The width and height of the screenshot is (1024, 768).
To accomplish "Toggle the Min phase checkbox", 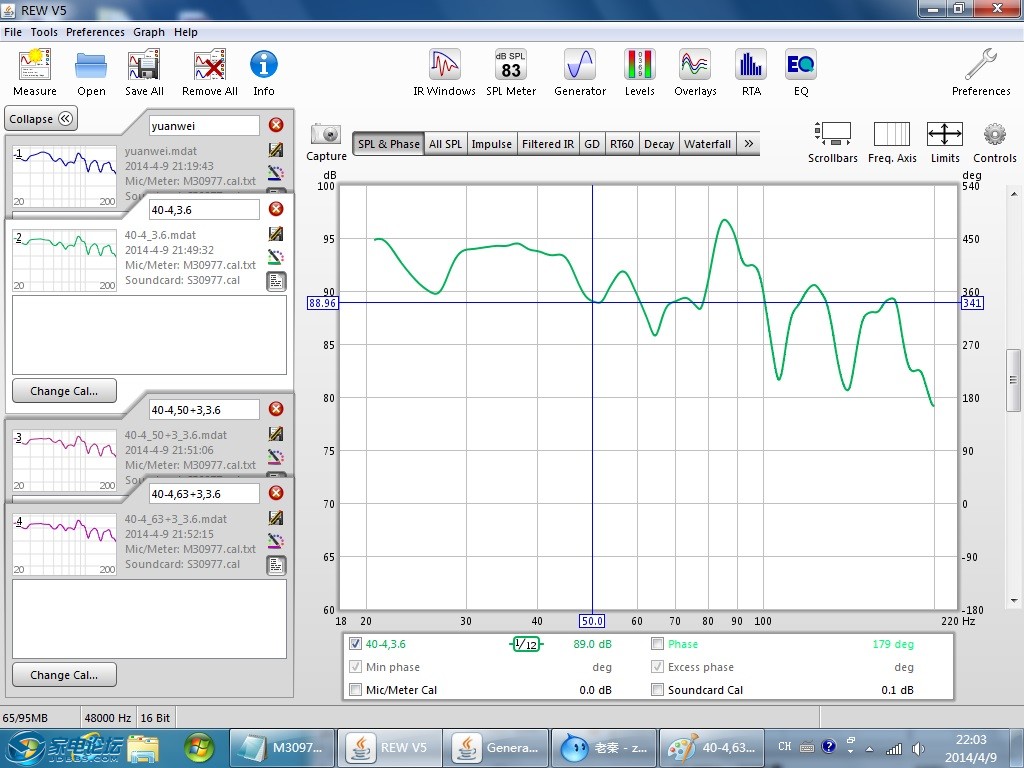I will coord(355,667).
